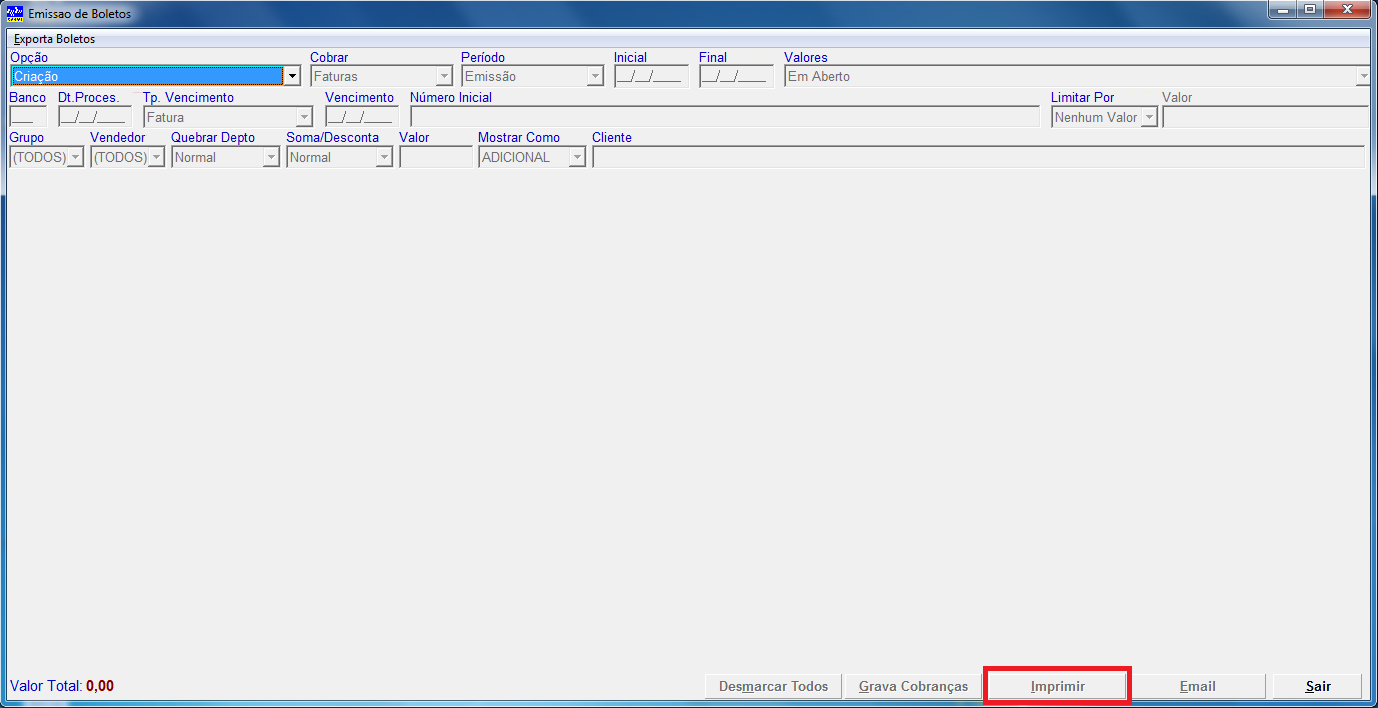Click the Emissao de Boletos app icon
This screenshot has height=708, width=1378.
click(x=15, y=13)
